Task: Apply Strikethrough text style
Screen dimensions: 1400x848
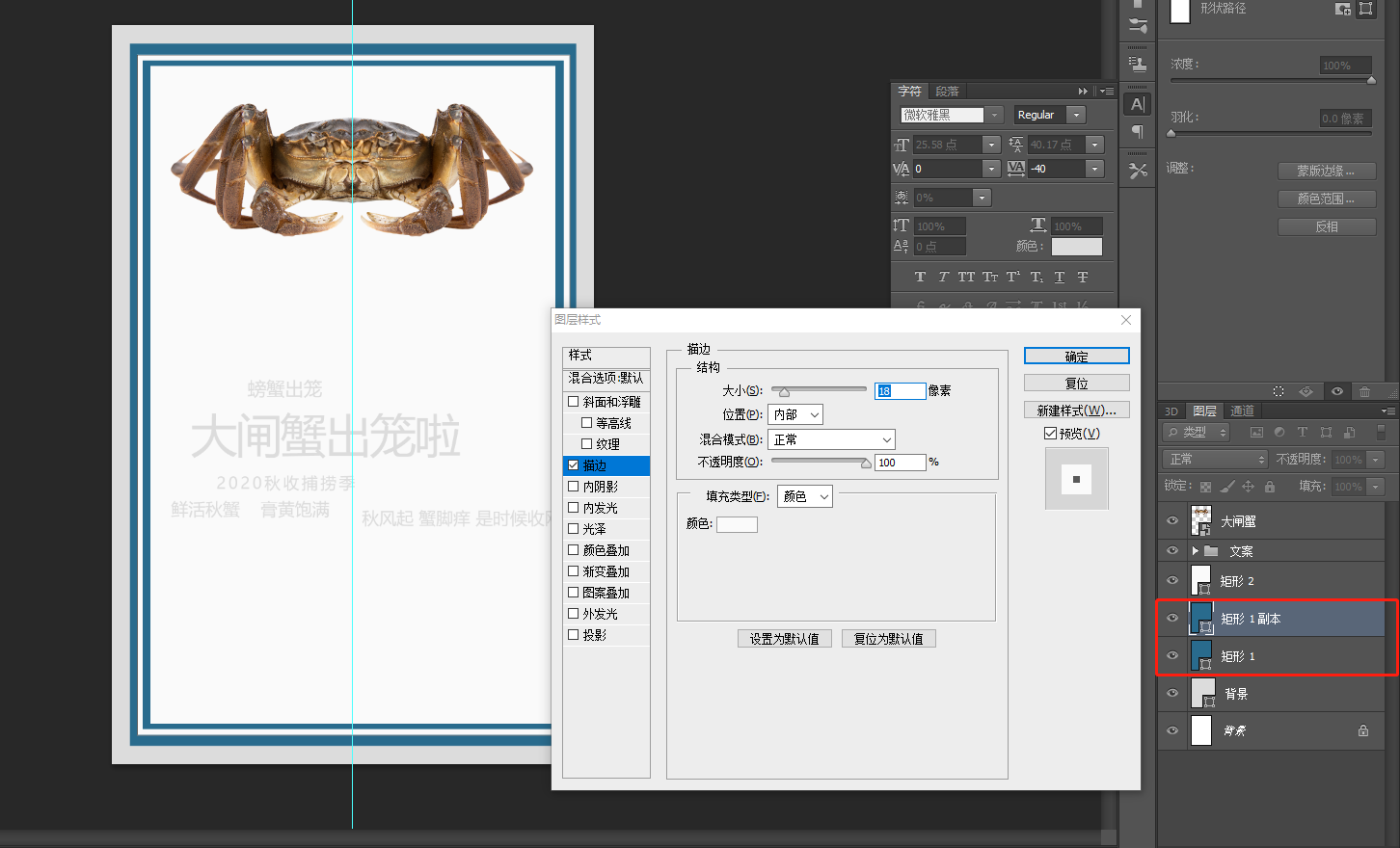Action: click(1083, 277)
